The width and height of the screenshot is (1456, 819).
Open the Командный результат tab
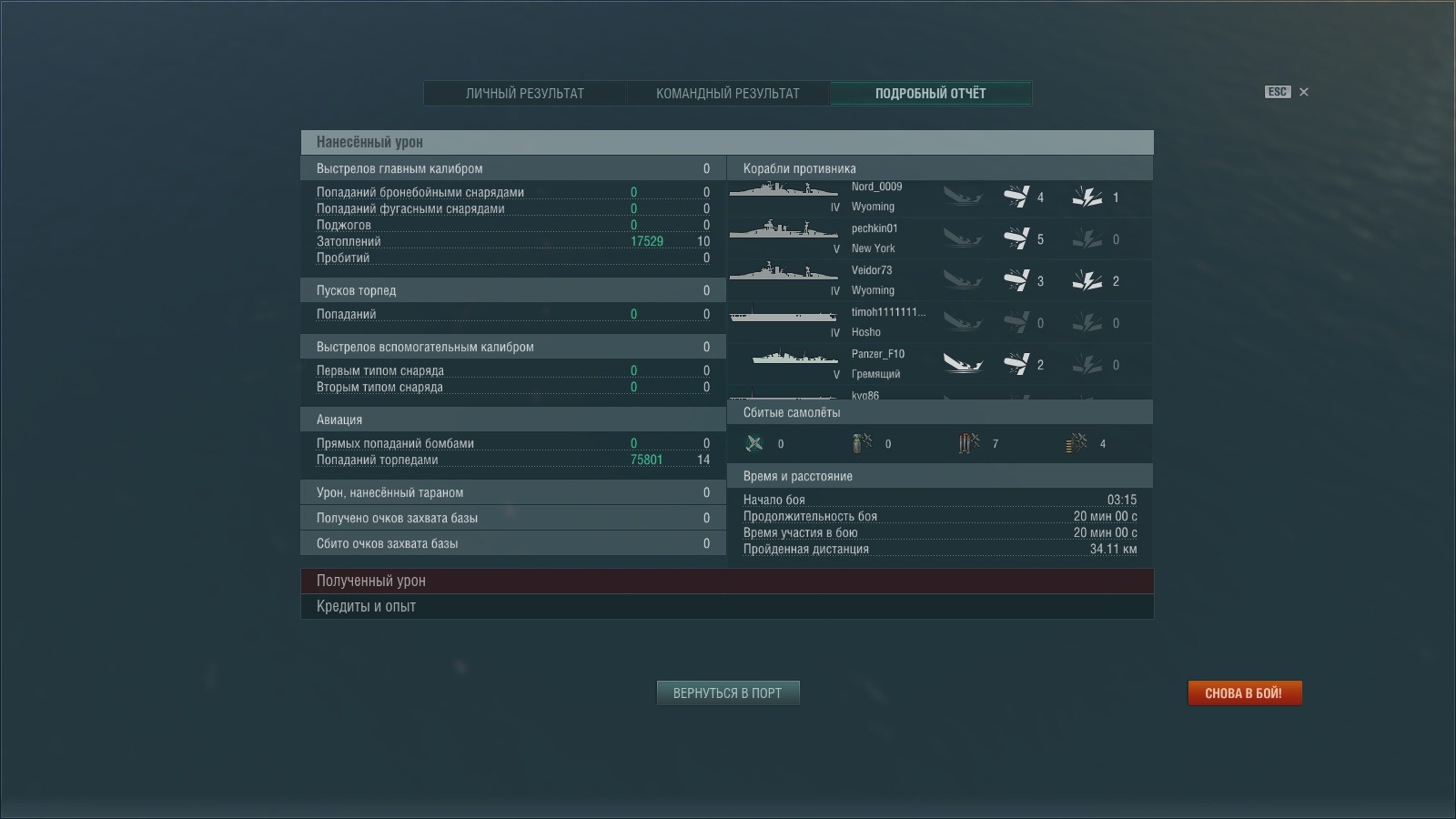click(727, 93)
